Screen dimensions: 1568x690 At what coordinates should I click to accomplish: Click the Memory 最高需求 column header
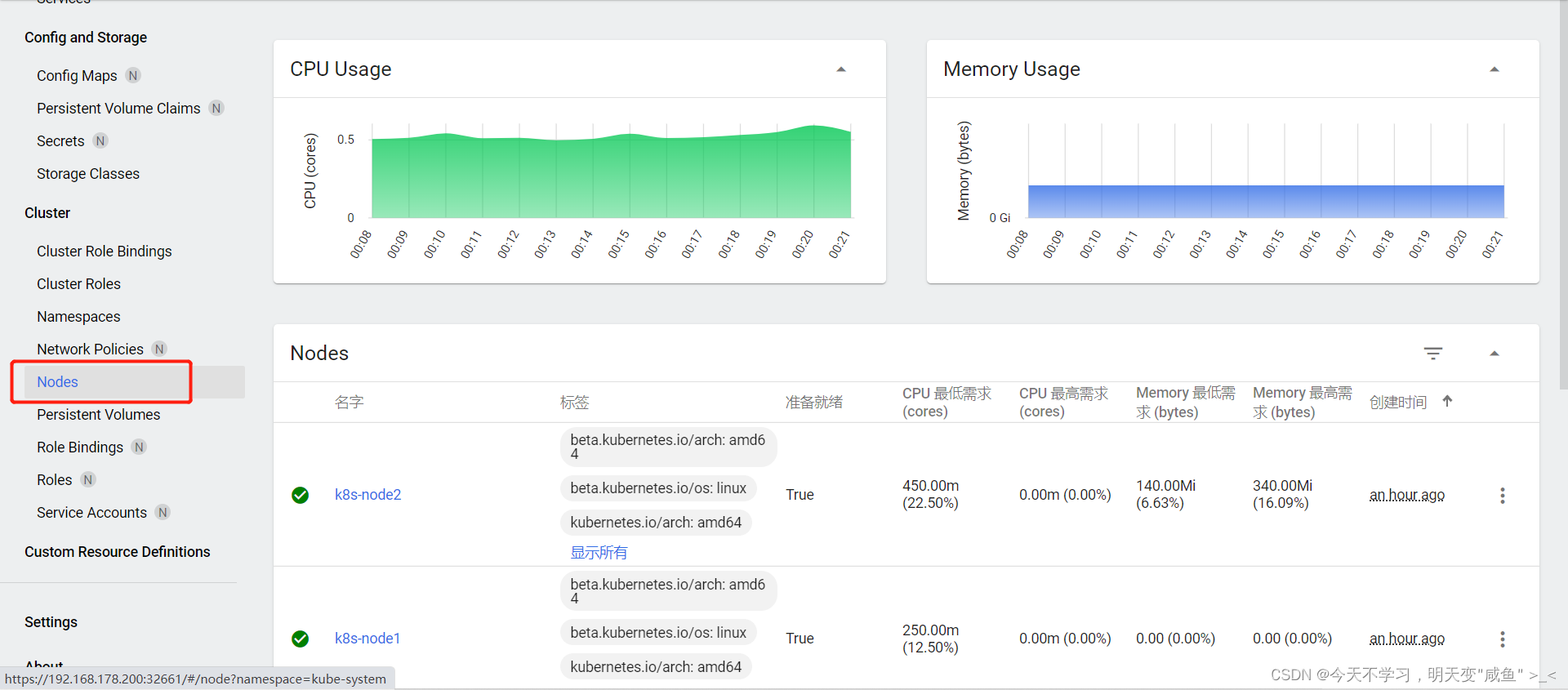1303,402
